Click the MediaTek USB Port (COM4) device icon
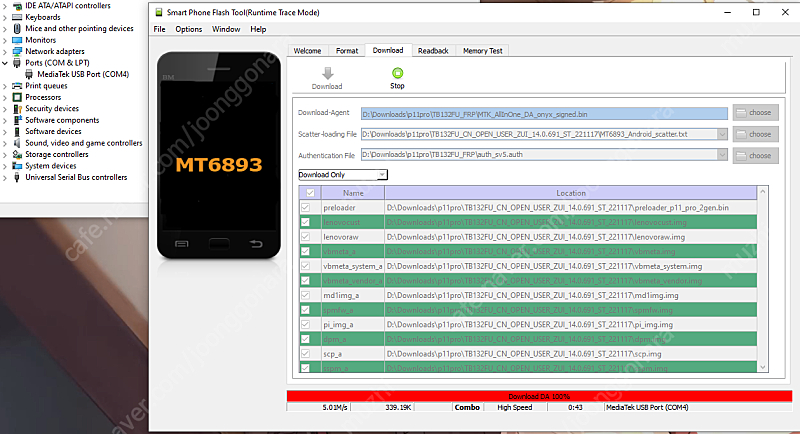Image resolution: width=800 pixels, height=434 pixels. (x=30, y=74)
